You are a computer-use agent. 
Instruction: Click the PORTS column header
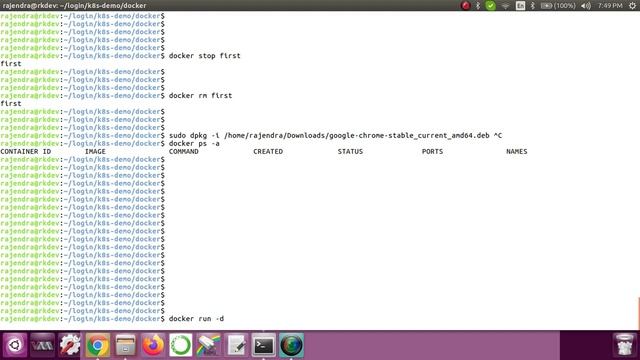pos(432,151)
